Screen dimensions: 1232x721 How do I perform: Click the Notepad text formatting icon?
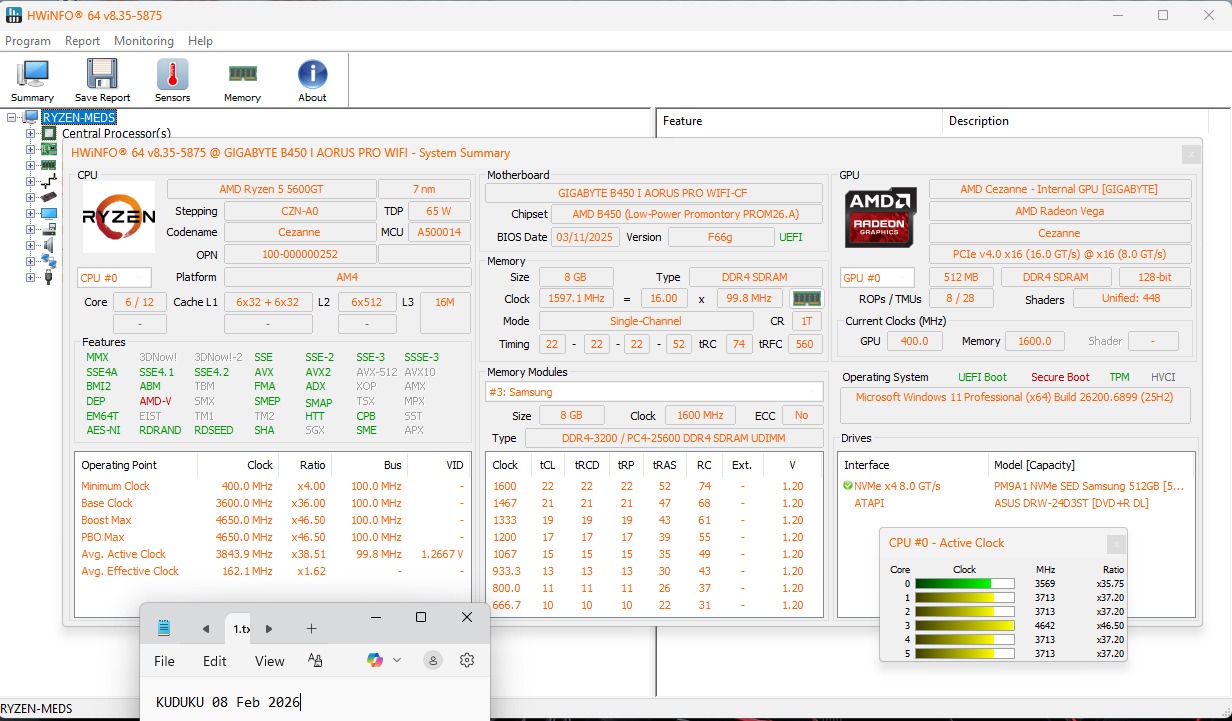tap(315, 660)
